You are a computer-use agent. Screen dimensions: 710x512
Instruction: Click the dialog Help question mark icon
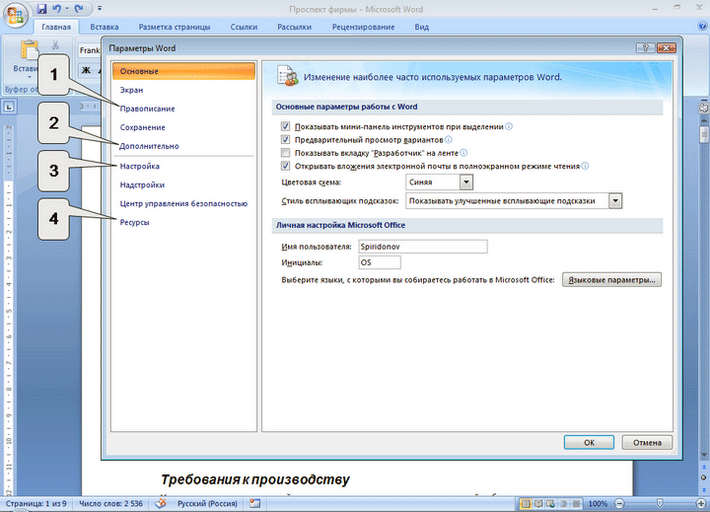pyautogui.click(x=647, y=47)
